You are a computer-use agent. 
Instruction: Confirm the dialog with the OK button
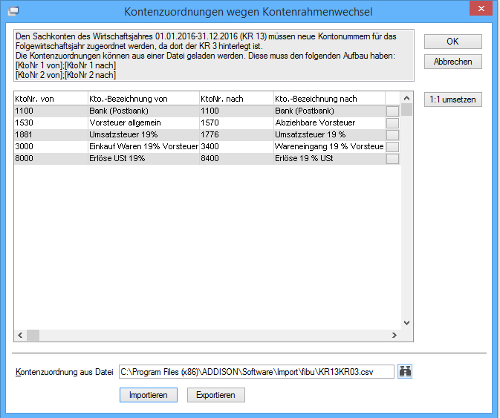[x=453, y=42]
